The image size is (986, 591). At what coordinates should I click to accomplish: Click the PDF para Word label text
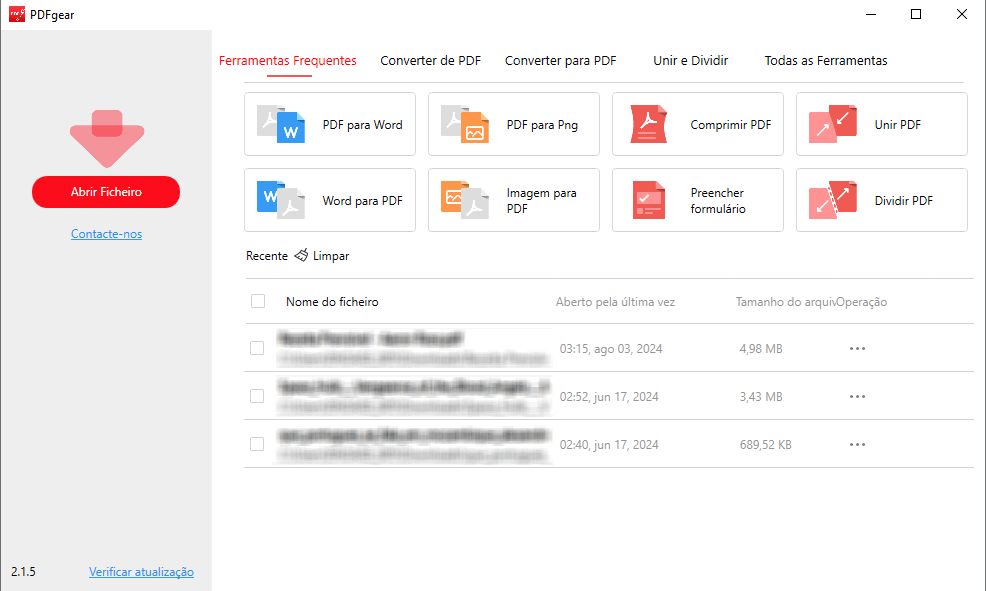pos(362,124)
